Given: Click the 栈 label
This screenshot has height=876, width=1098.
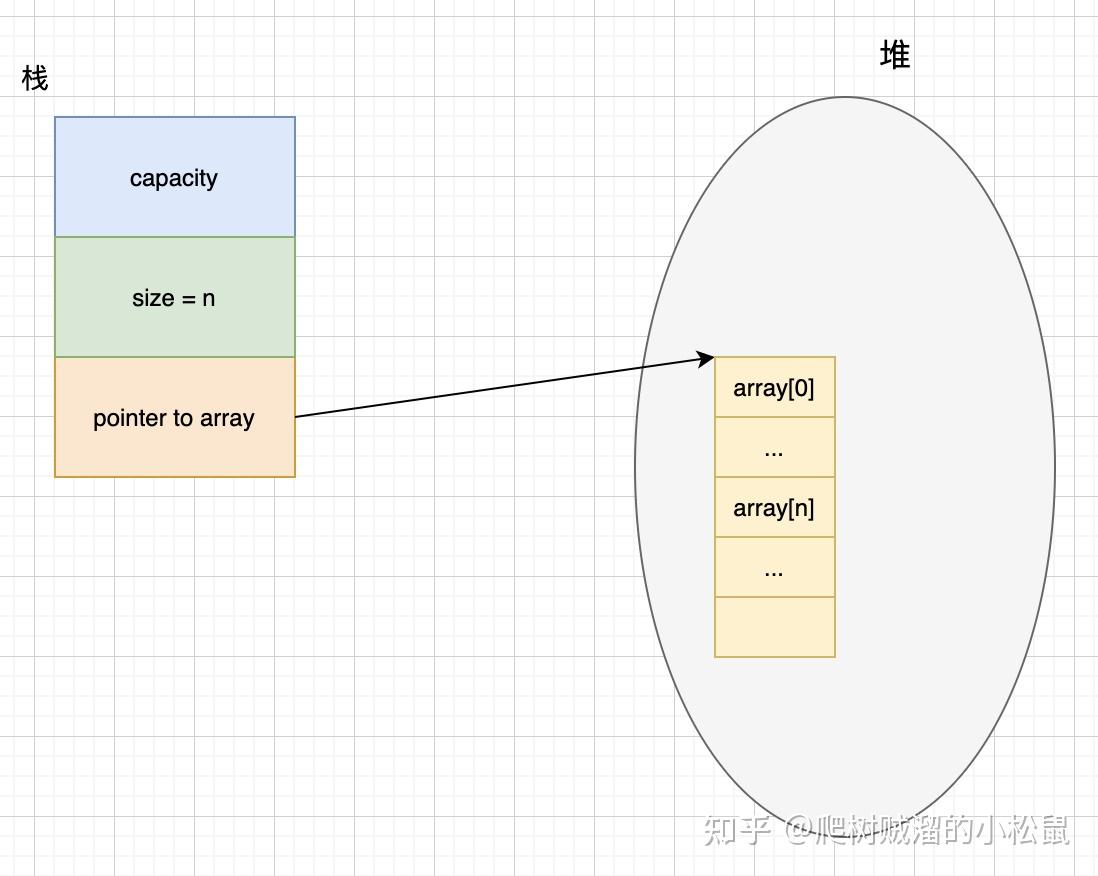Looking at the screenshot, I should coord(34,78).
